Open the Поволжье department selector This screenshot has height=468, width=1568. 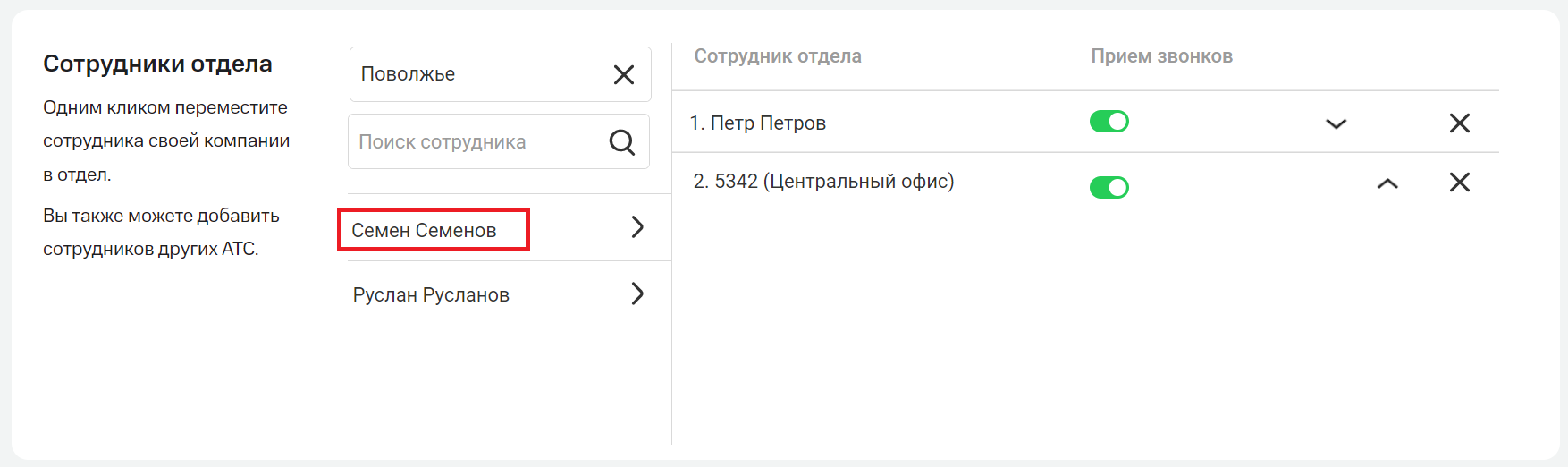click(474, 74)
